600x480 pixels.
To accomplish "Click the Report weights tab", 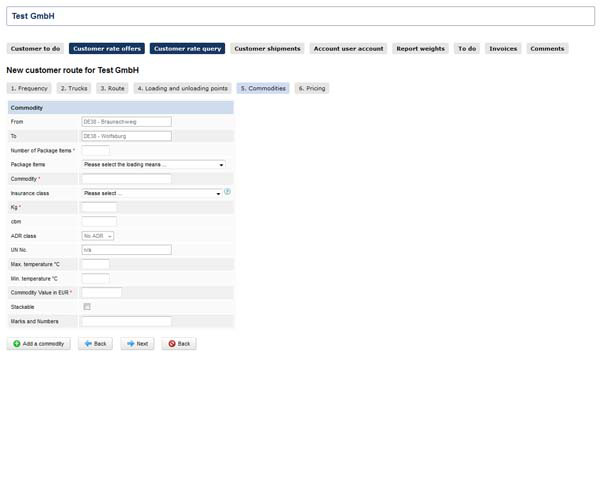I will point(420,48).
